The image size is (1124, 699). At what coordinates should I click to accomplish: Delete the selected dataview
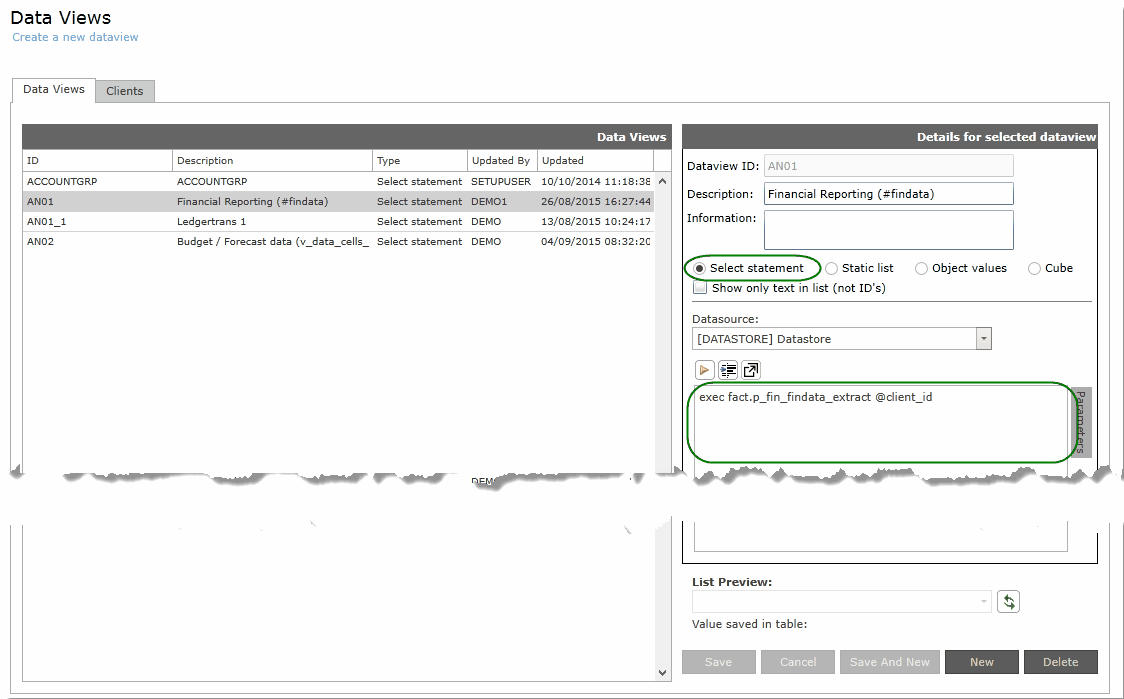(x=1060, y=662)
